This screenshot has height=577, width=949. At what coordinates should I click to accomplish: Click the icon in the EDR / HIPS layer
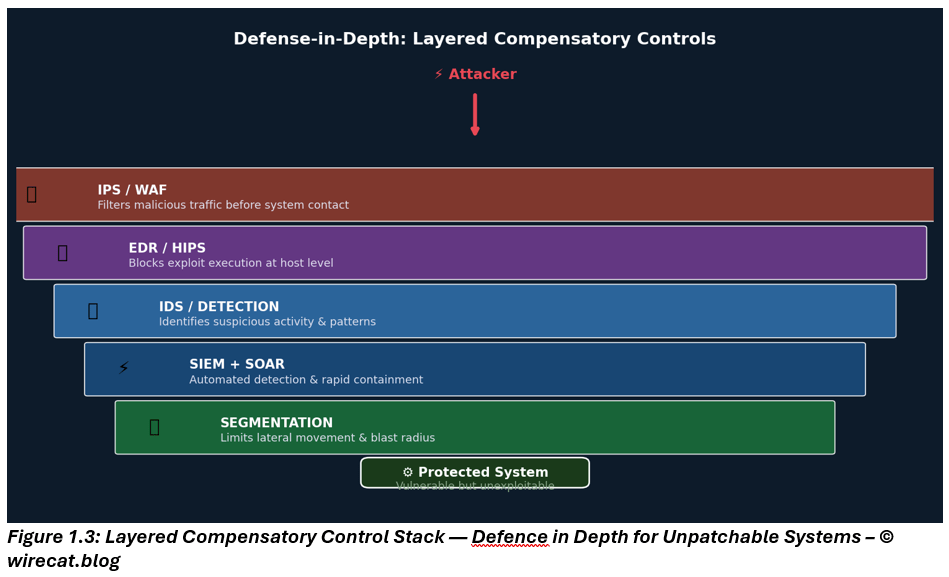click(63, 253)
